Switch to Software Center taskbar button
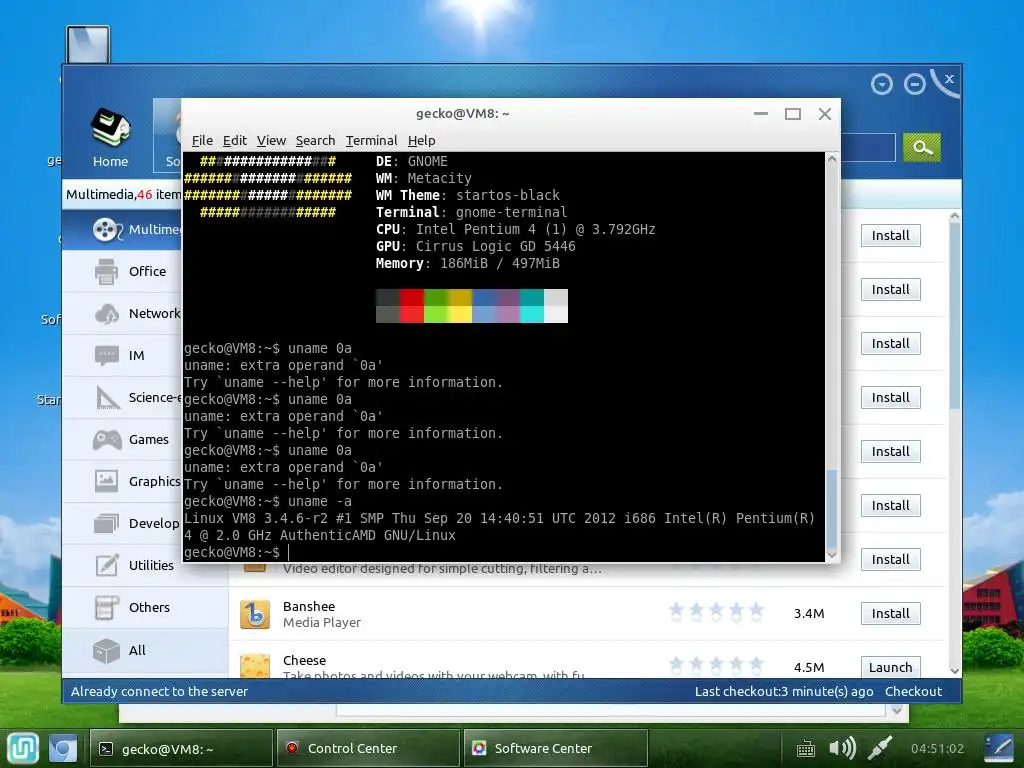 [x=555, y=748]
